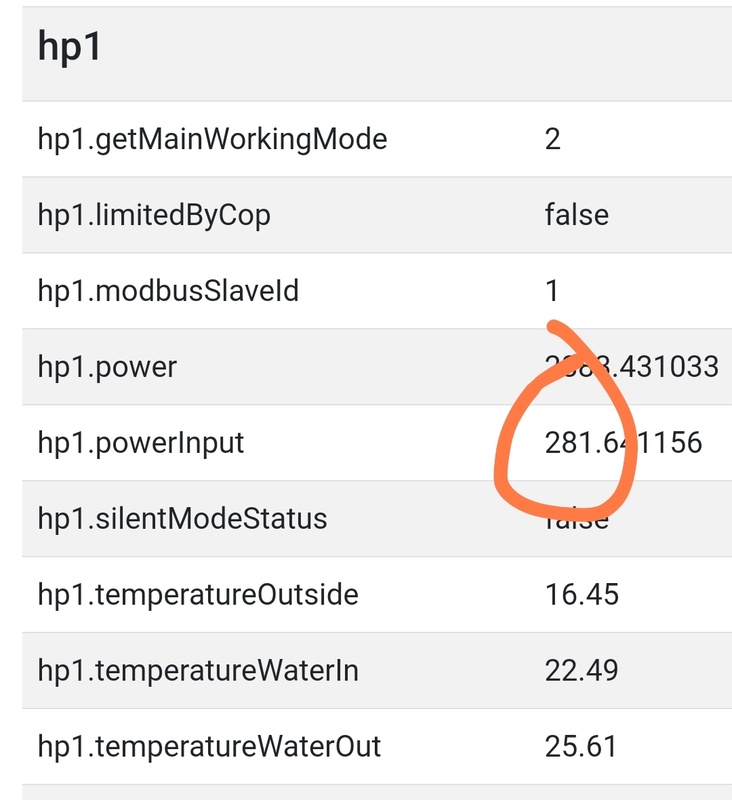This screenshot has height=800, width=732.
Task: Select the hp1.silentModeStatus label
Action: pos(182,519)
